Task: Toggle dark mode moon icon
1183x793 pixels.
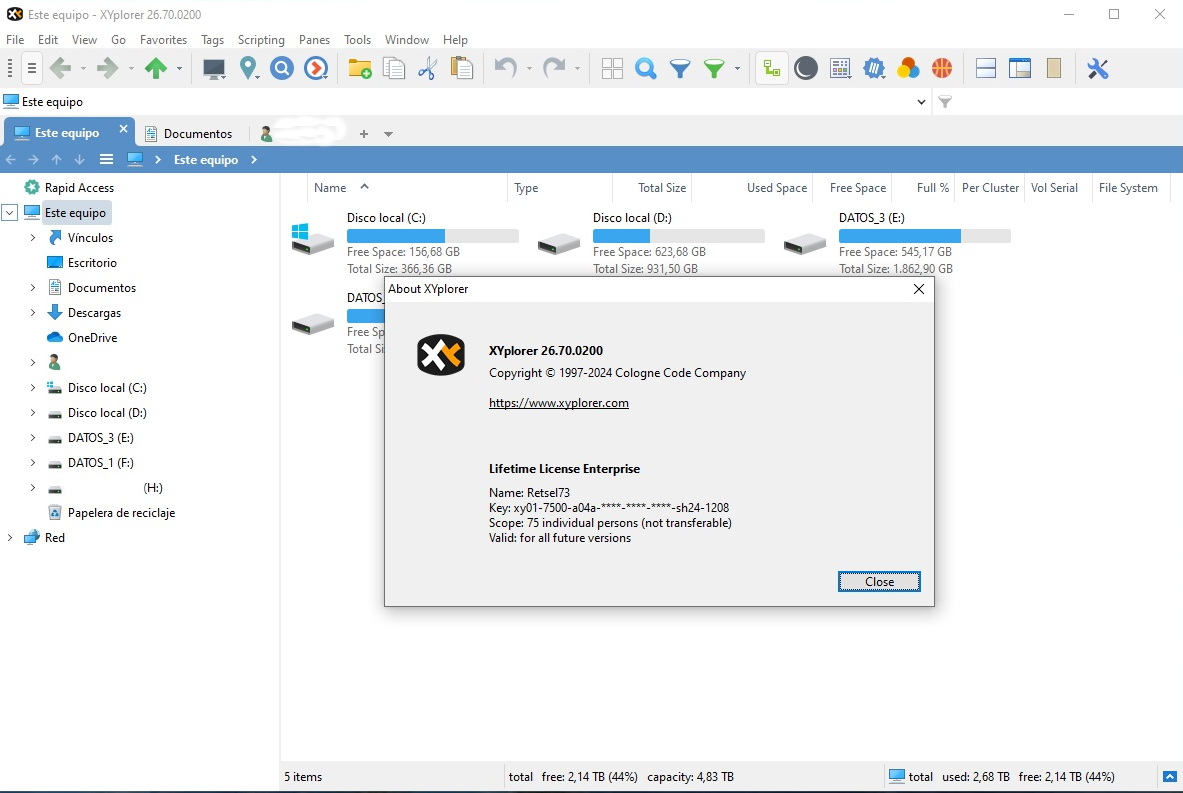Action: click(806, 69)
